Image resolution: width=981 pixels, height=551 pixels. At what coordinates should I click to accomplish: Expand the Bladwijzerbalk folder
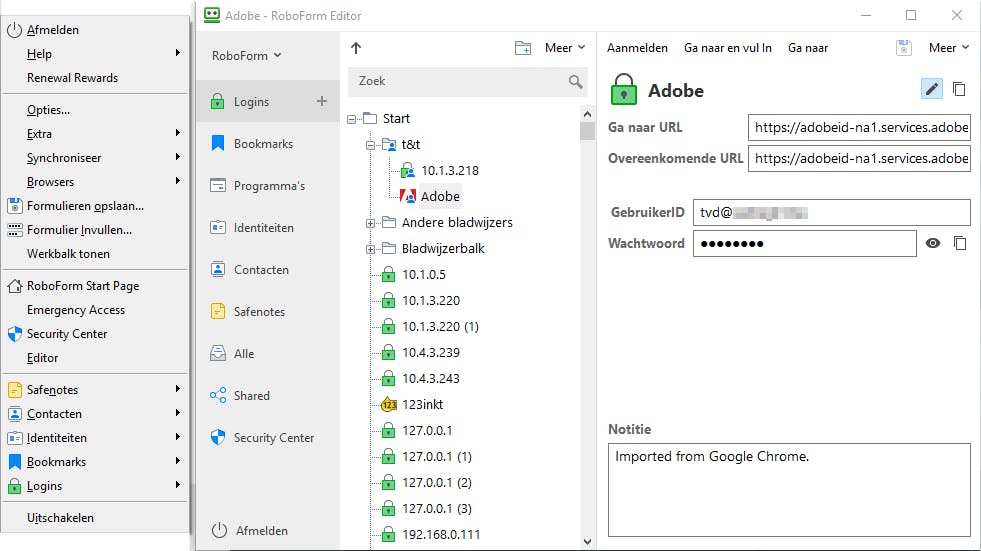point(371,249)
